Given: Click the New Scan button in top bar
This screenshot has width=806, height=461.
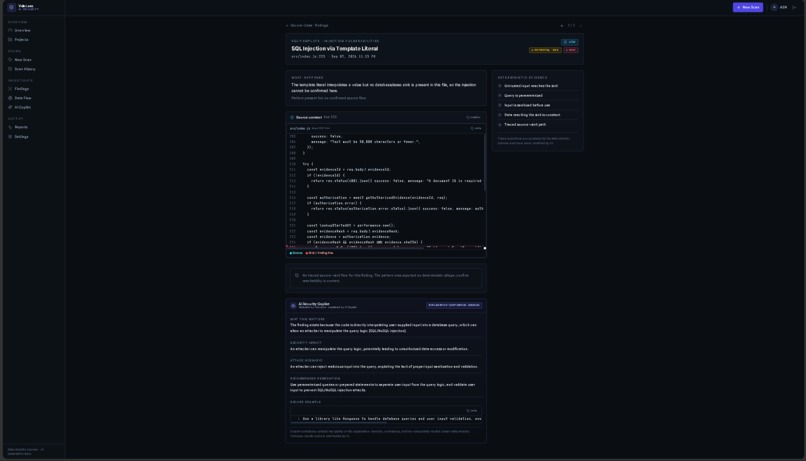Looking at the screenshot, I should pyautogui.click(x=747, y=7).
